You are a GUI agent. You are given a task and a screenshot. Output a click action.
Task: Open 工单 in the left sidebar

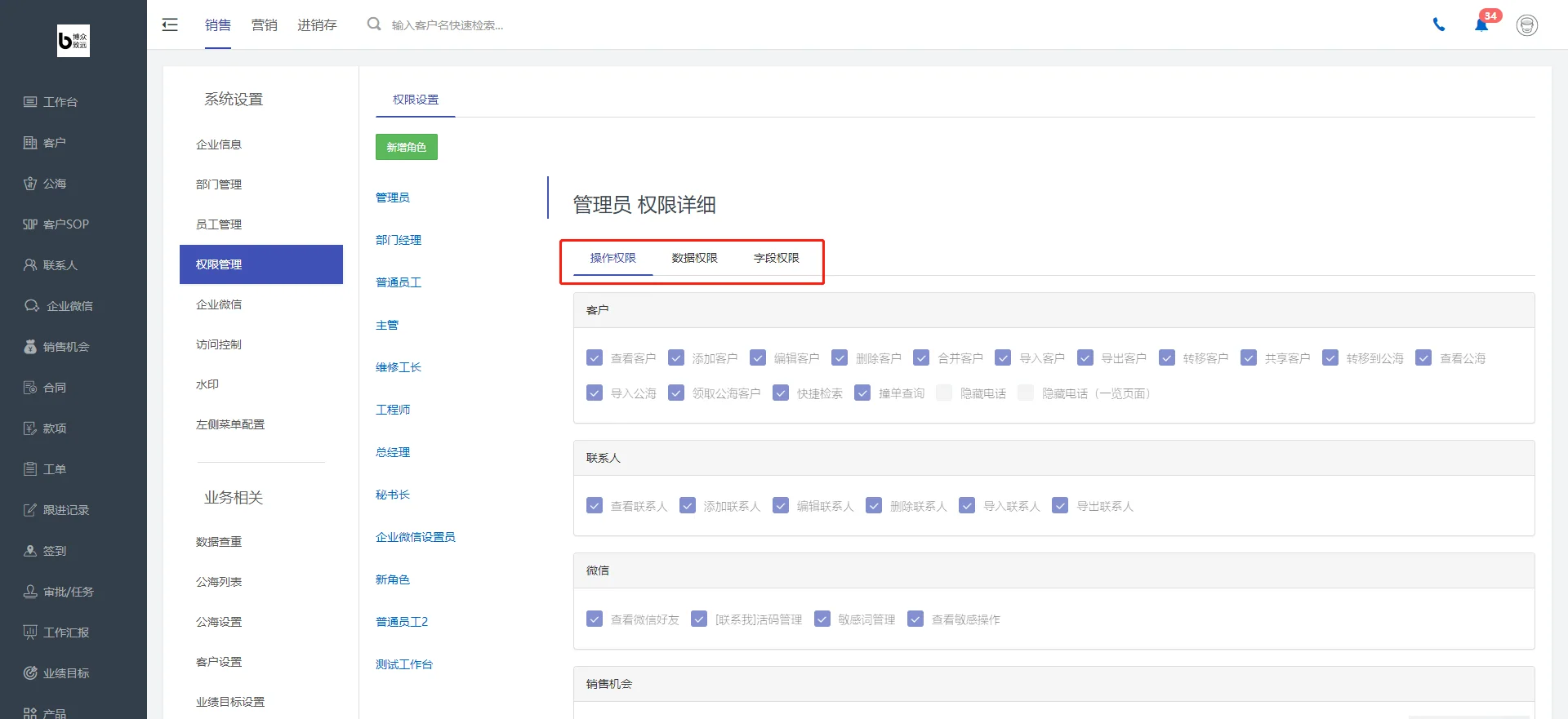[45, 469]
